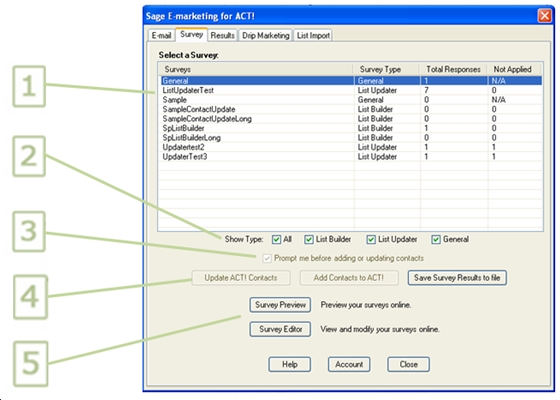This screenshot has width=560, height=400.
Task: Toggle the All show type checkbox
Action: (276, 239)
